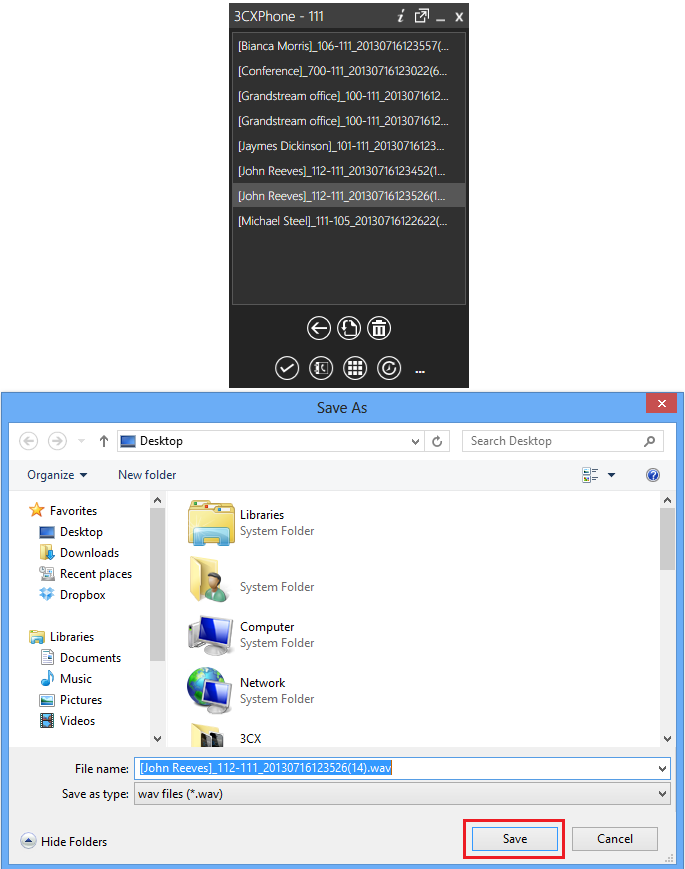Select the user profile System Folder
The image size is (685, 869).
point(251,579)
